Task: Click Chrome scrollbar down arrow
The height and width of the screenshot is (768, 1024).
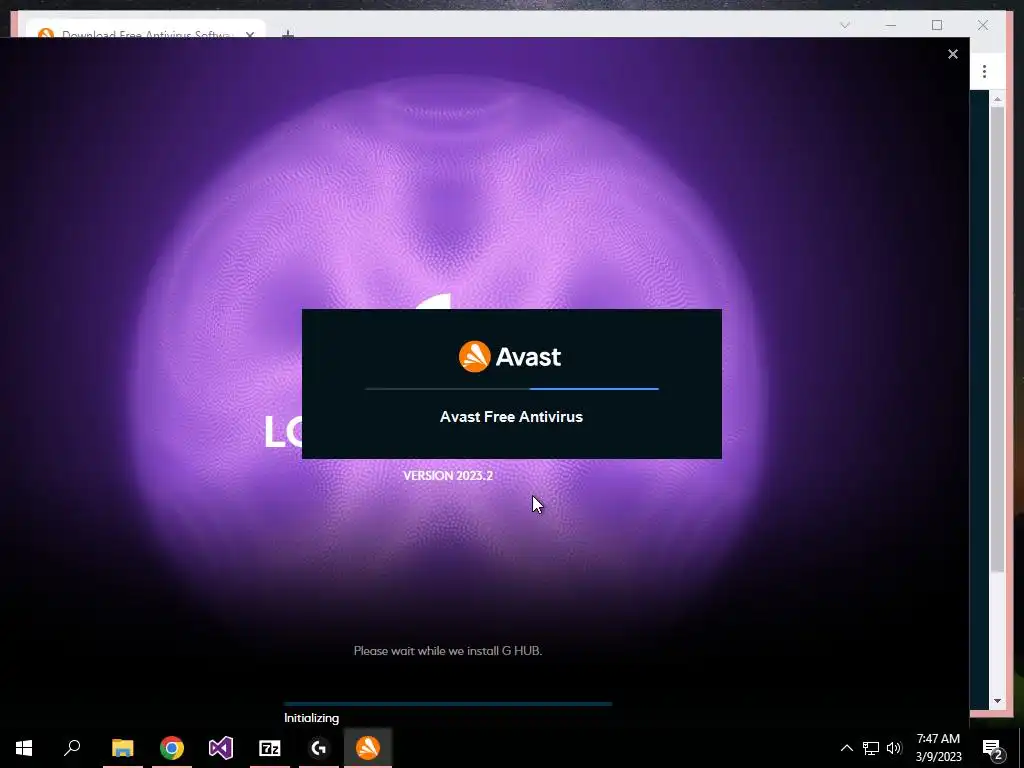Action: click(x=997, y=701)
